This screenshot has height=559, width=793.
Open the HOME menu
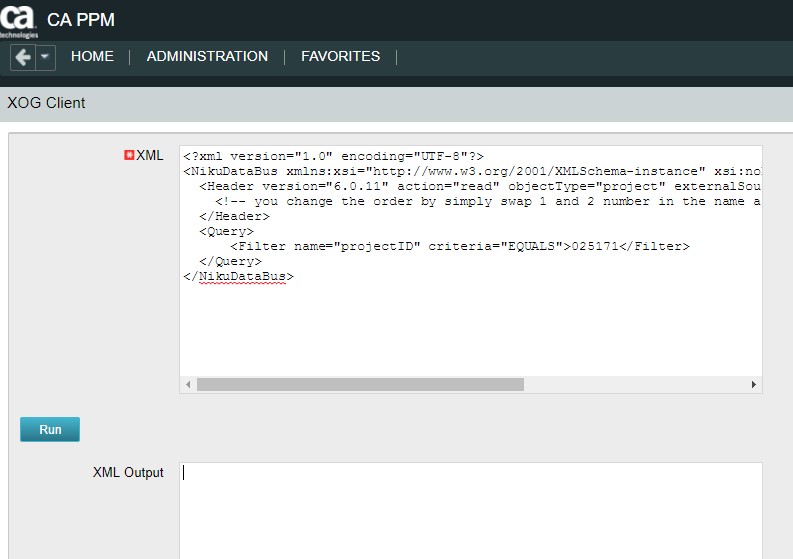tap(92, 56)
